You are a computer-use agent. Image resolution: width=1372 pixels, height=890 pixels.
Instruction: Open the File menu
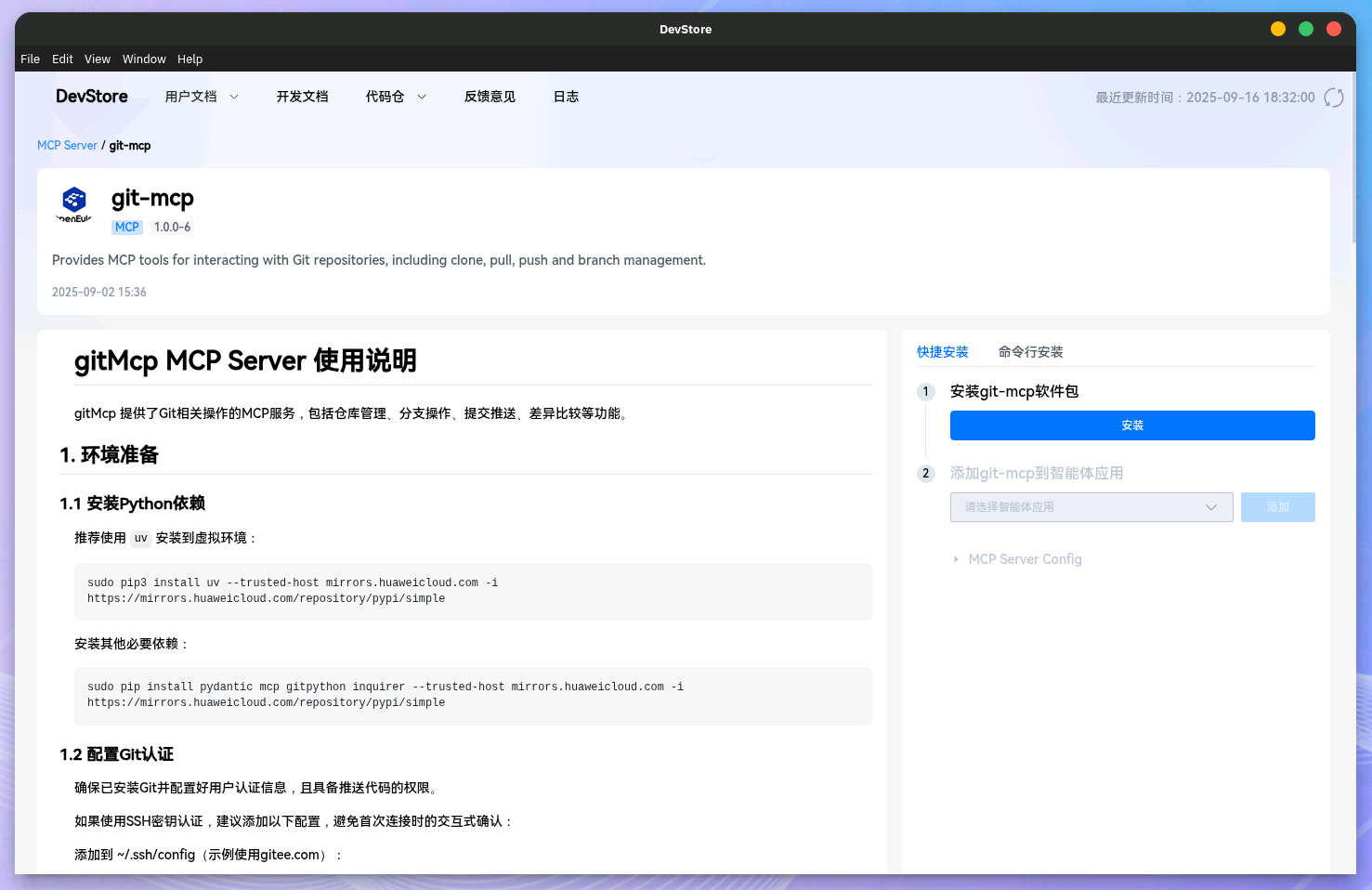click(30, 59)
